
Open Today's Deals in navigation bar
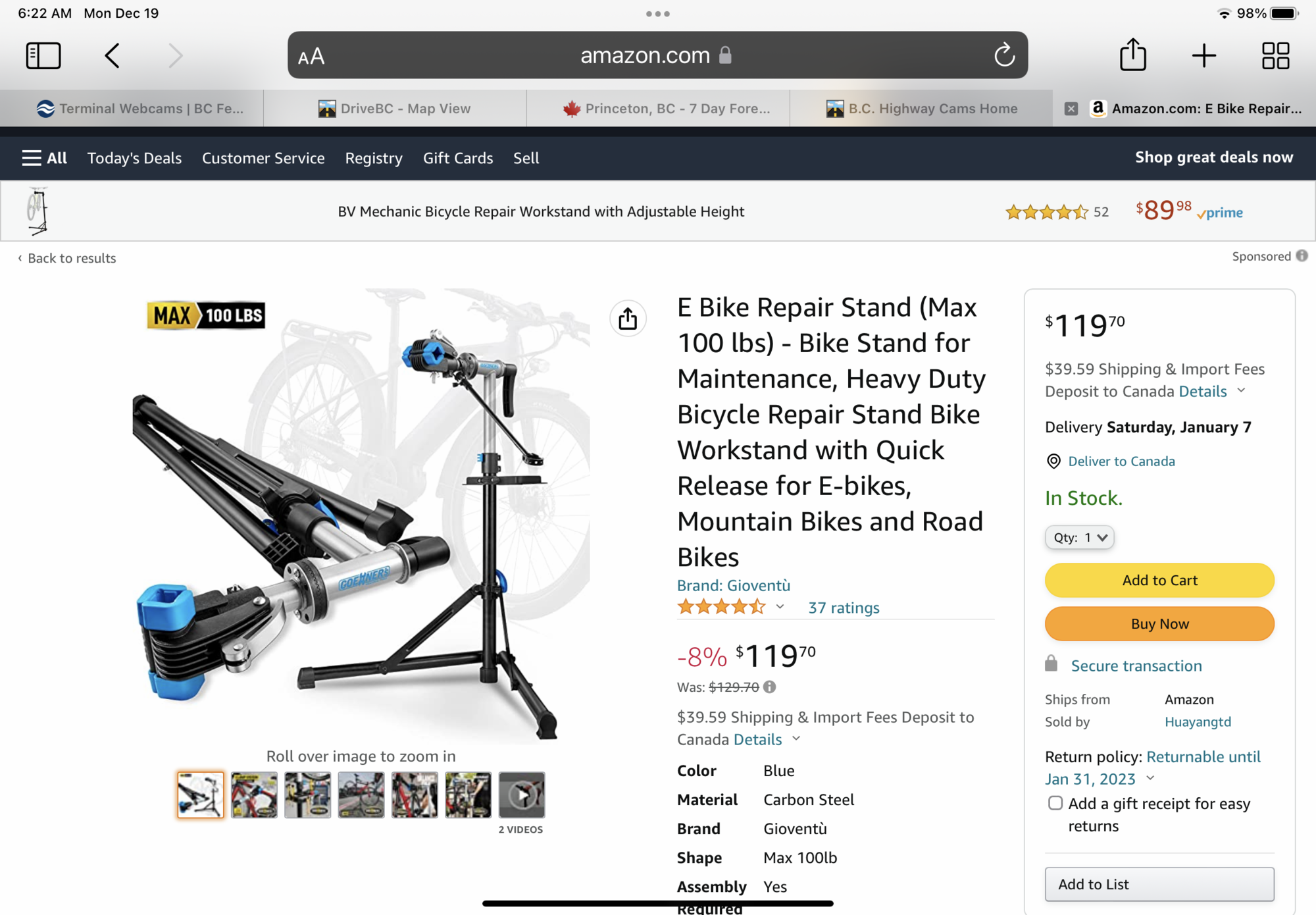[x=134, y=158]
